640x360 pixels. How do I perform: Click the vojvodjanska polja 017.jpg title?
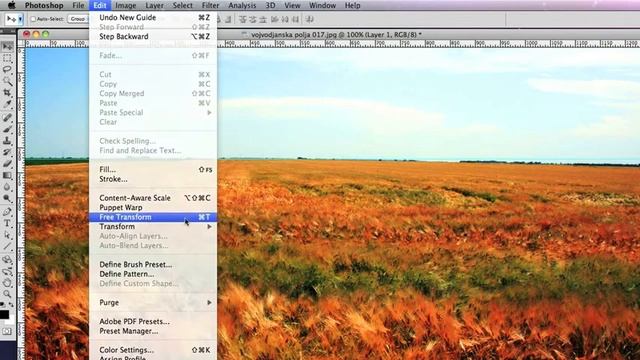click(336, 35)
